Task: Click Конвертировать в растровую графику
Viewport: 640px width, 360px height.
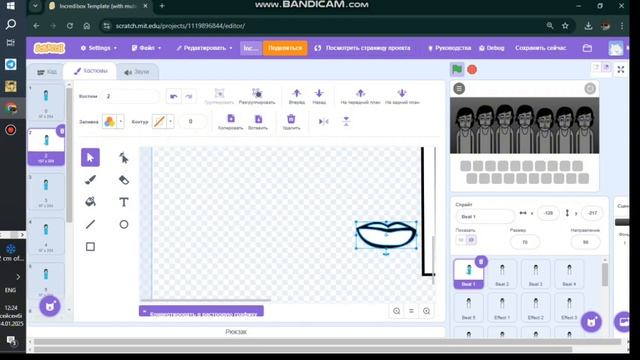Action: (201, 312)
